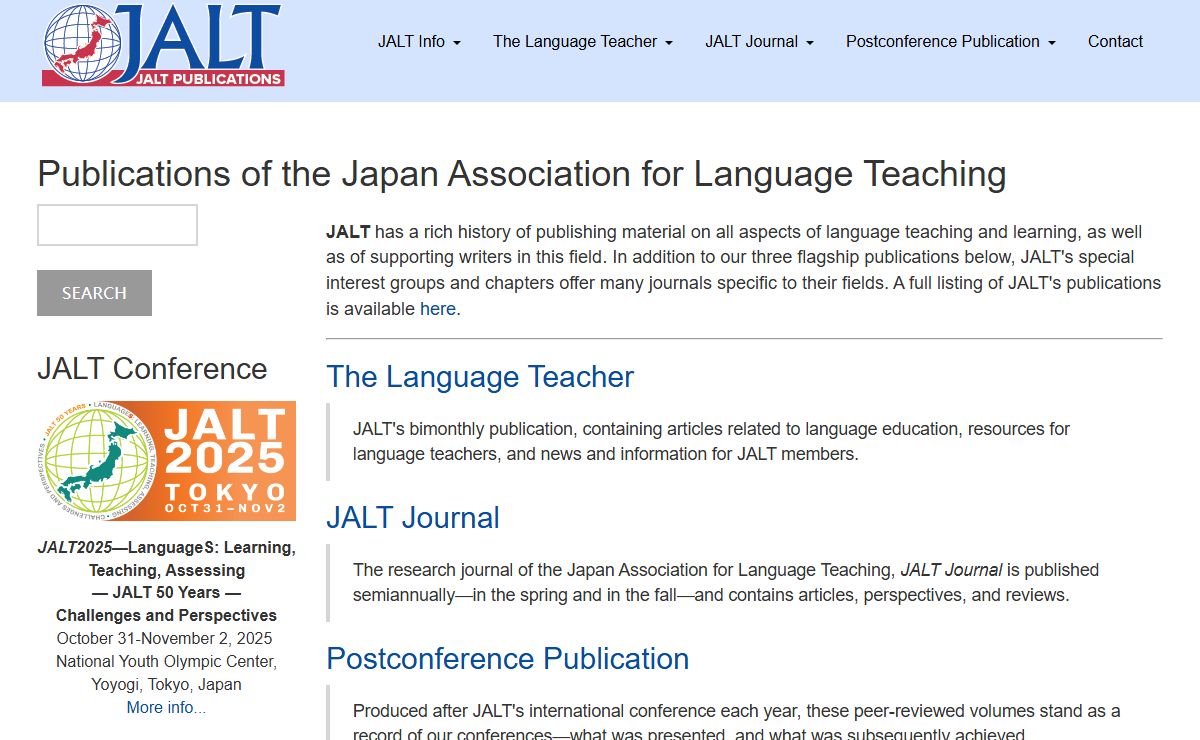Click the SEARCH button
The height and width of the screenshot is (740, 1200).
click(94, 293)
